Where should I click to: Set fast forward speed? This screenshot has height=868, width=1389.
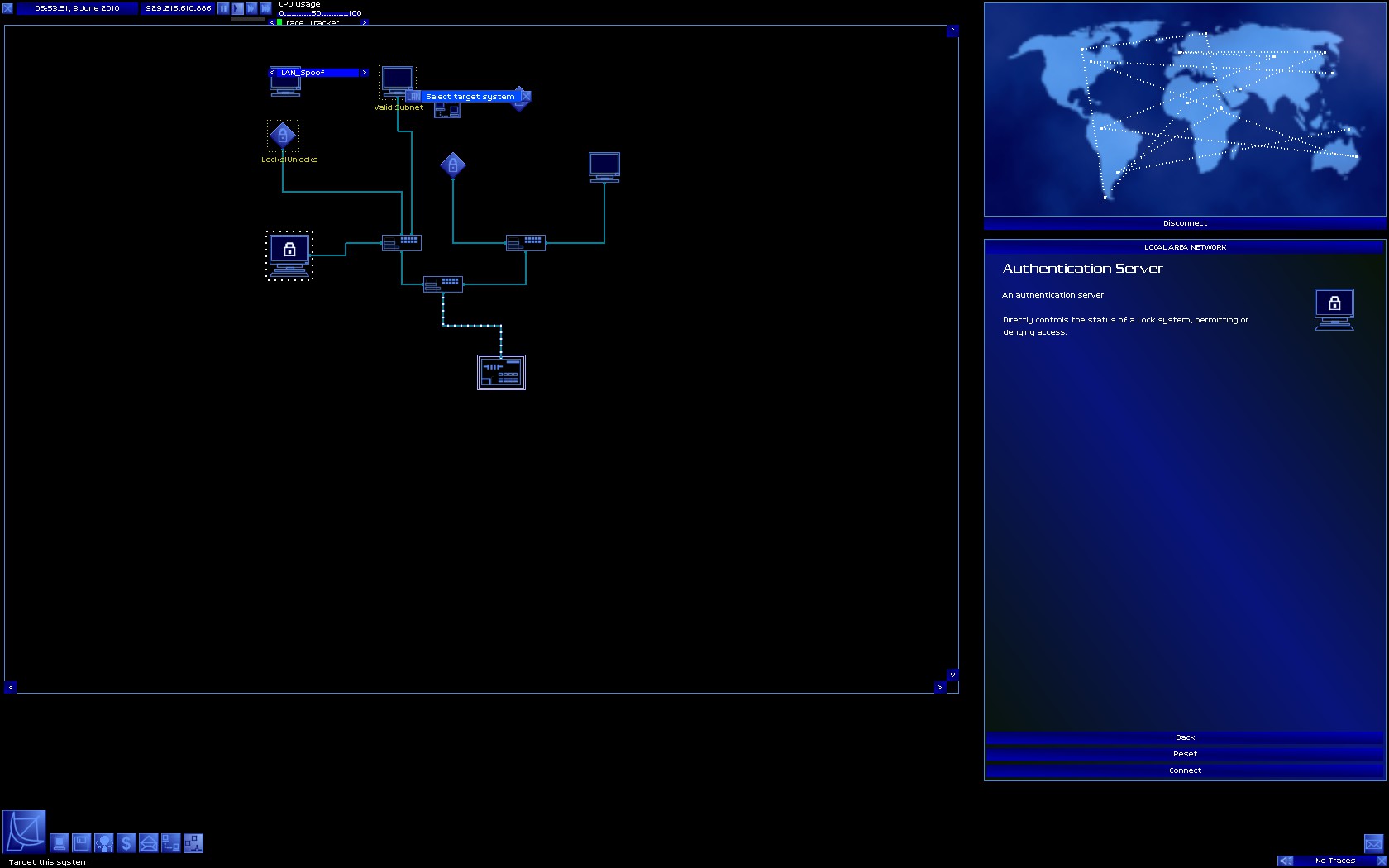[x=251, y=8]
